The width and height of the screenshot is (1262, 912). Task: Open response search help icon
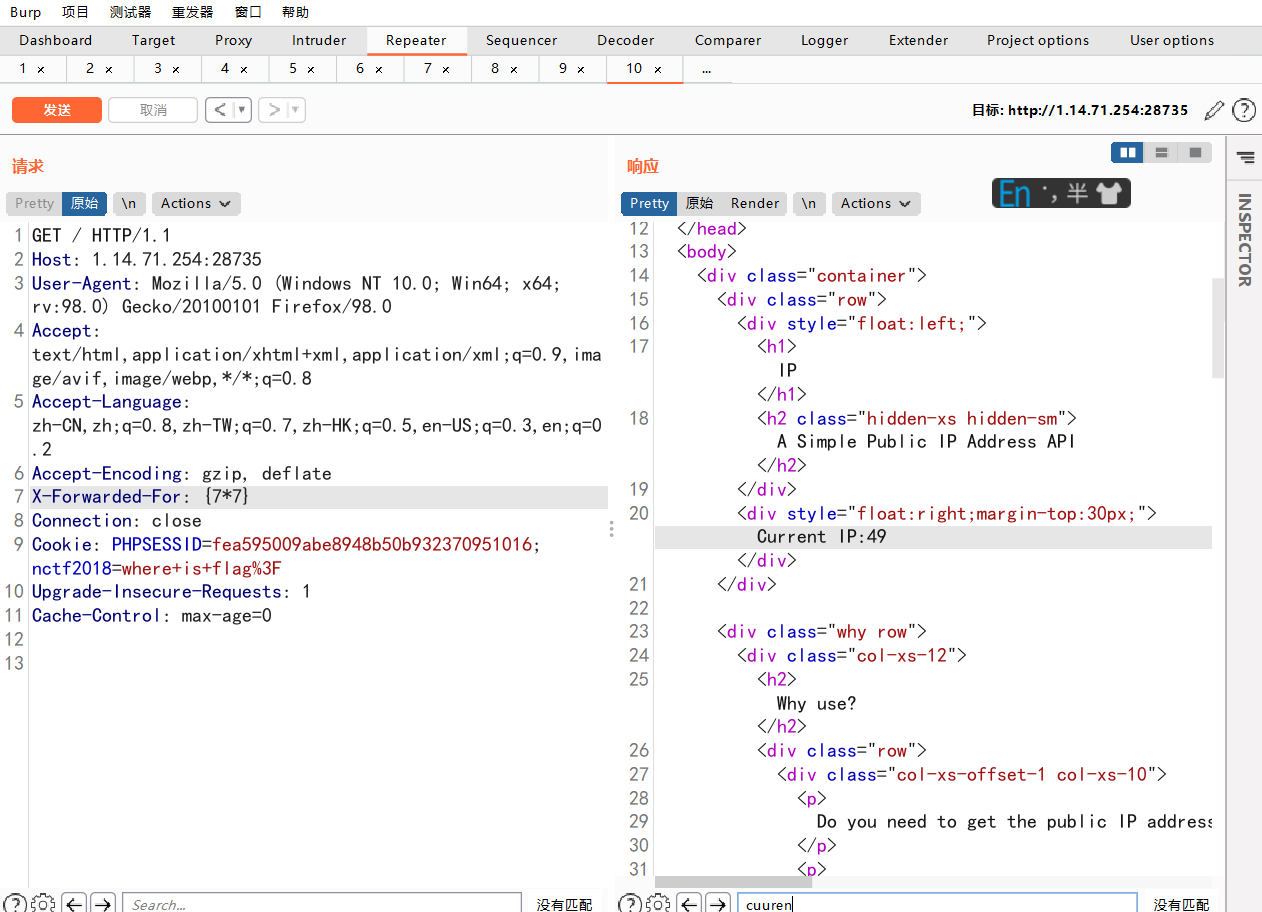point(628,903)
